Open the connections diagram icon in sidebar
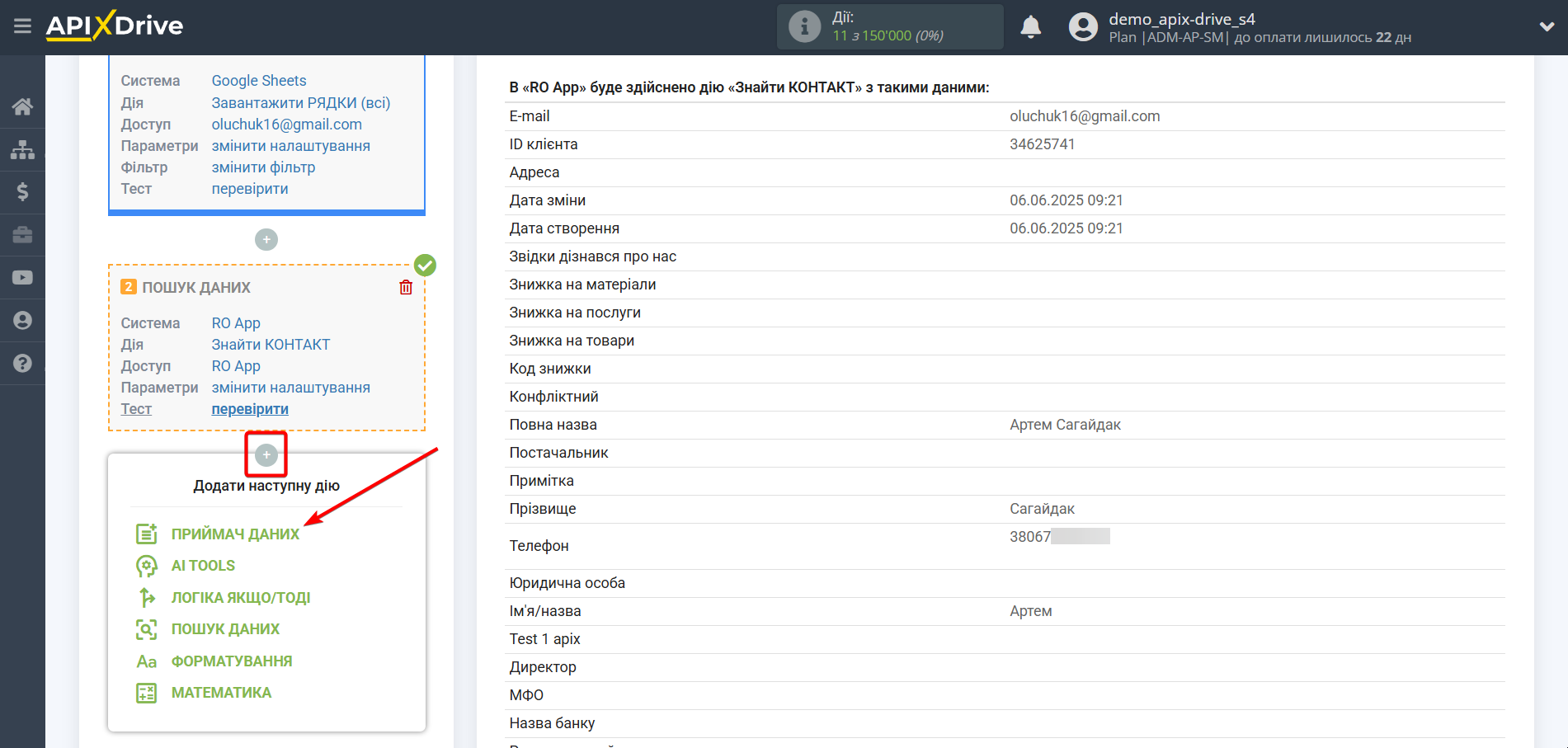This screenshot has width=1568, height=748. click(x=22, y=148)
